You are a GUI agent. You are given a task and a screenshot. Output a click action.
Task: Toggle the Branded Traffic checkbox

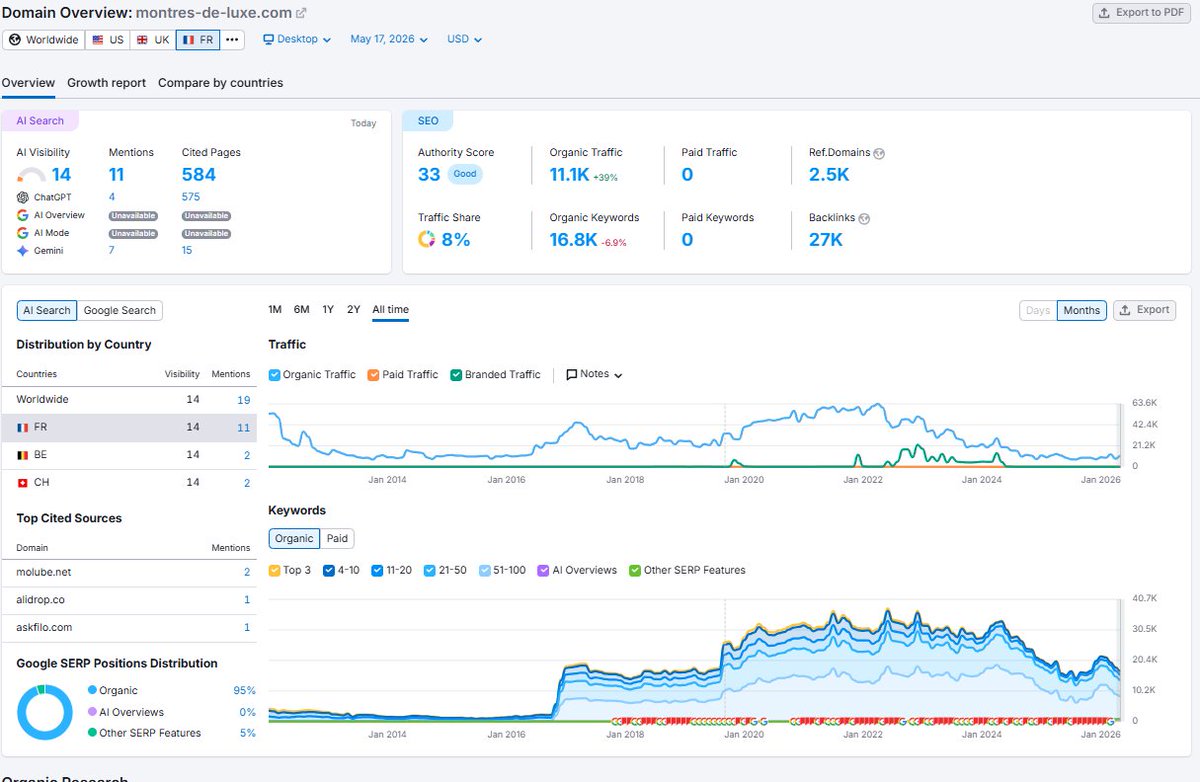pyautogui.click(x=456, y=374)
